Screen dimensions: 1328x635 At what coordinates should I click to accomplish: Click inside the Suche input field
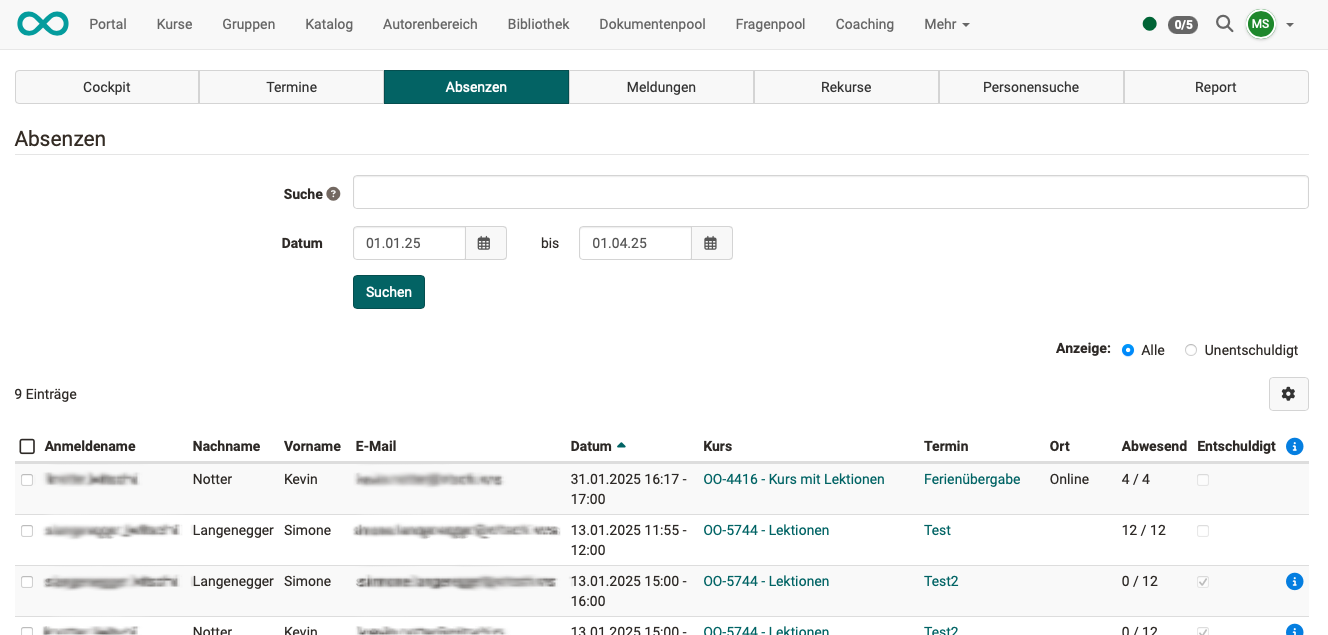point(830,192)
